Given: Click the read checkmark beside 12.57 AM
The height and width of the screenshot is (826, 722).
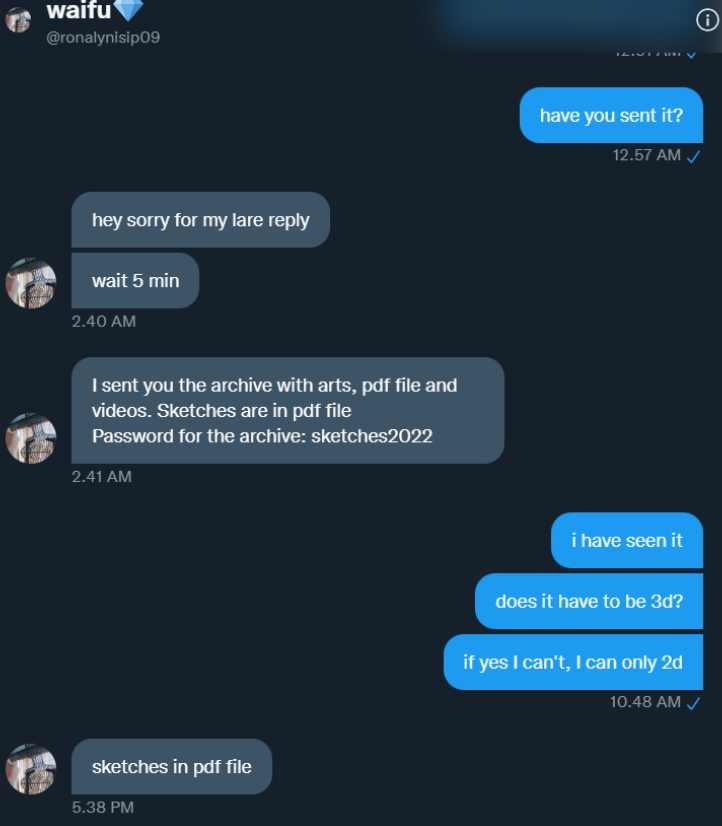Looking at the screenshot, I should 694,156.
